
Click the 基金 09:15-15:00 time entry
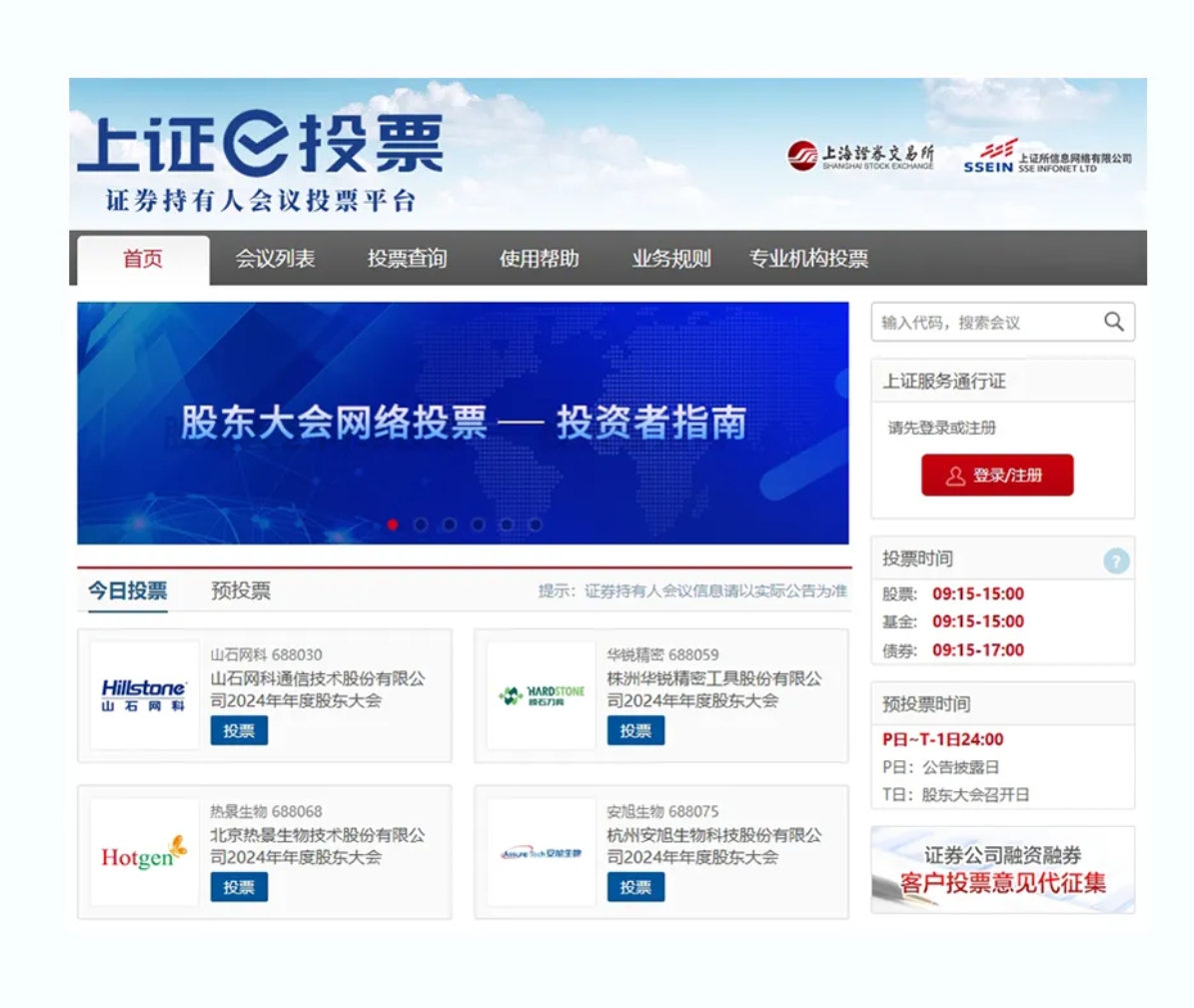(x=953, y=622)
